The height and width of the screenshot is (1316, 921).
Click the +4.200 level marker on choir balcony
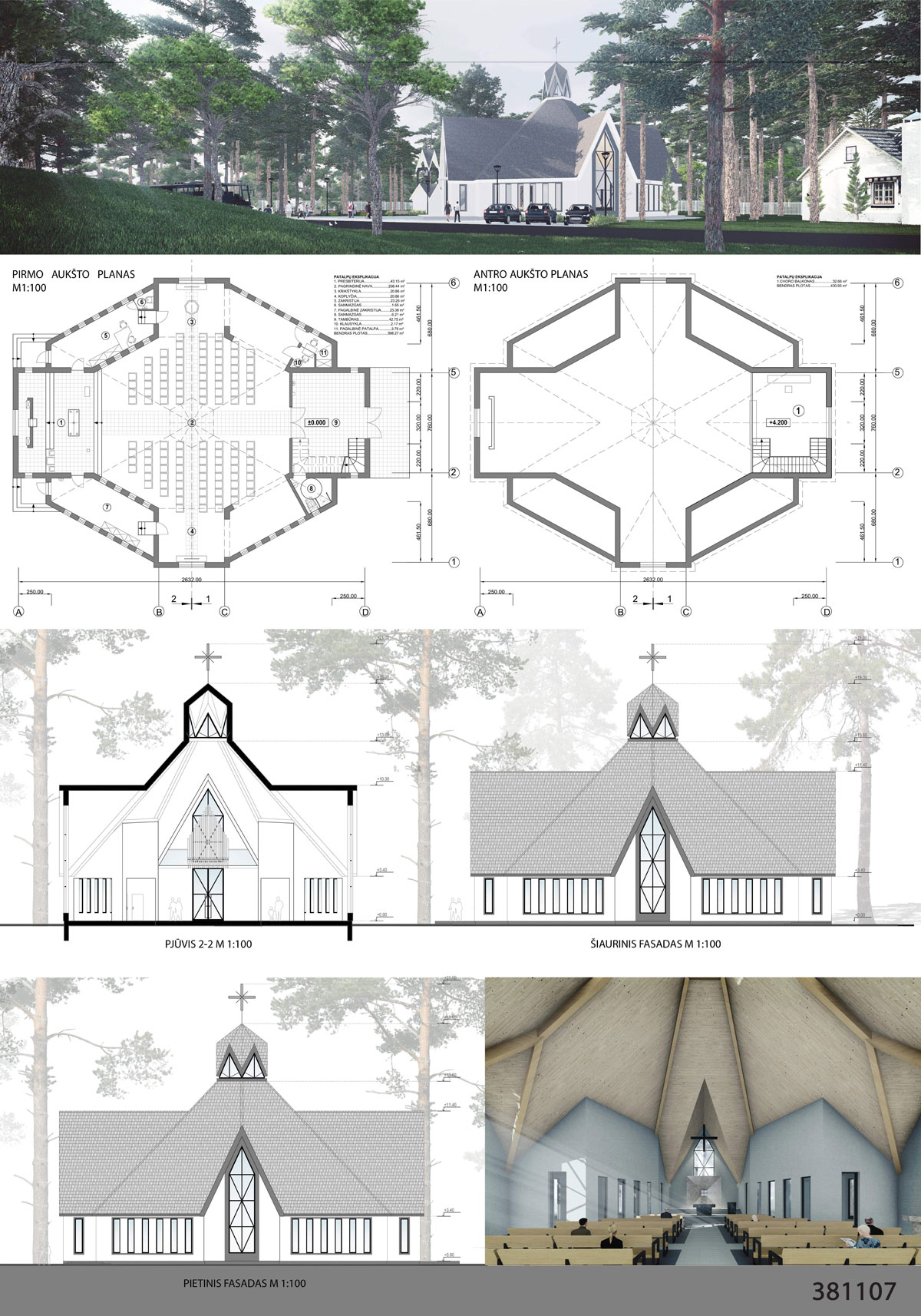pyautogui.click(x=778, y=422)
